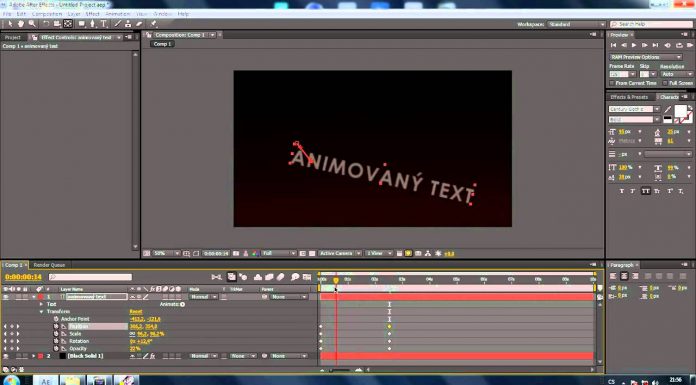Viewport: 696px width, 385px height.
Task: Switch to the Render Queue tab
Action: [x=49, y=265]
